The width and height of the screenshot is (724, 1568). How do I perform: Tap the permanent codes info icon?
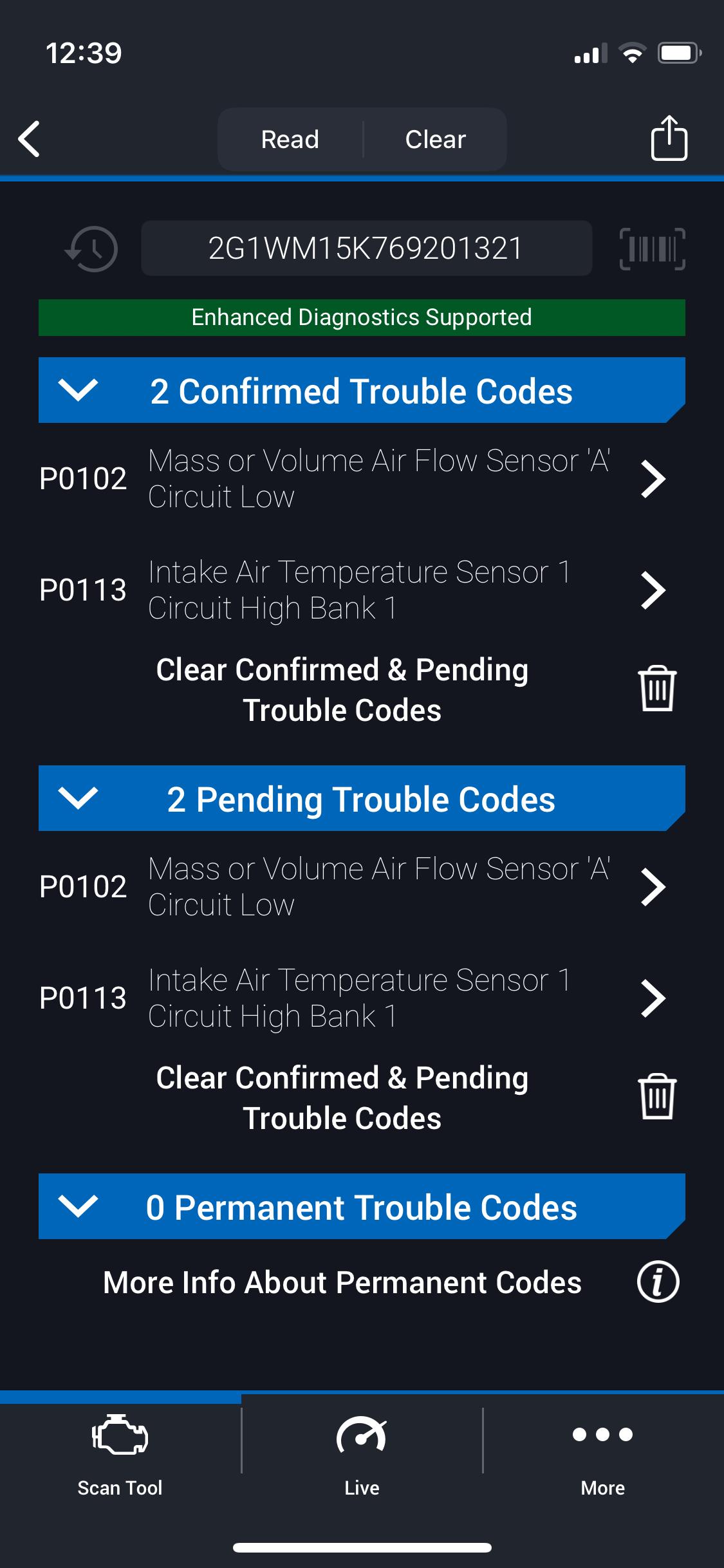click(658, 1282)
